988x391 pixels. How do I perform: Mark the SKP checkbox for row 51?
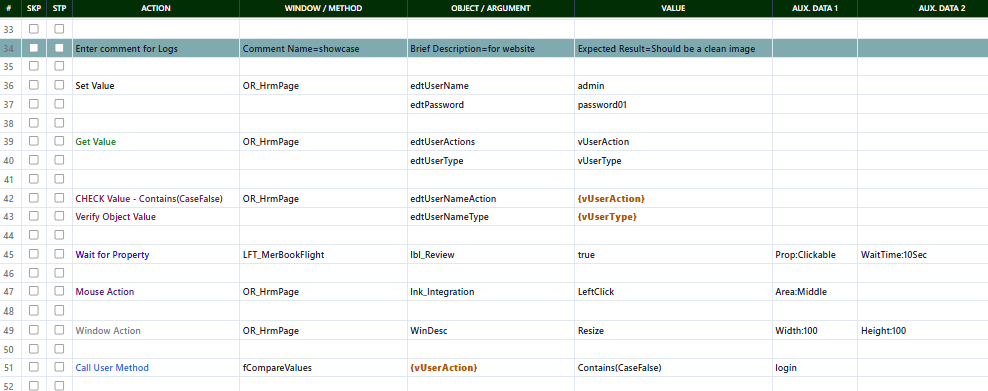(x=34, y=367)
